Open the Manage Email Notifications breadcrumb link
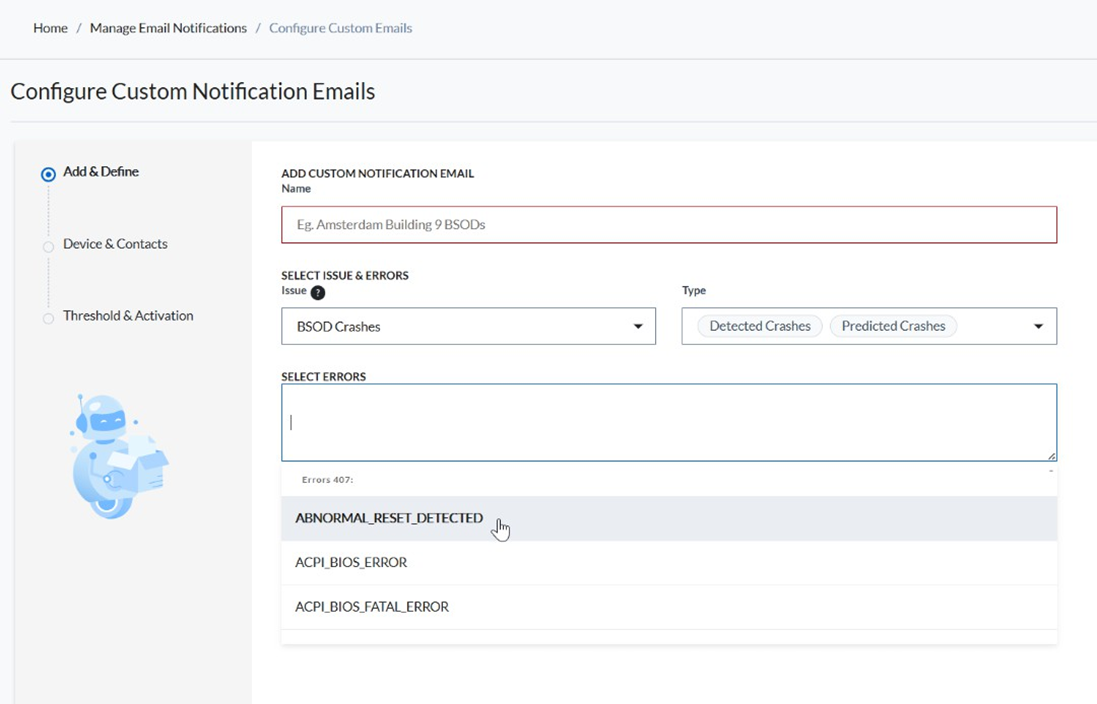The width and height of the screenshot is (1097, 704). point(168,28)
